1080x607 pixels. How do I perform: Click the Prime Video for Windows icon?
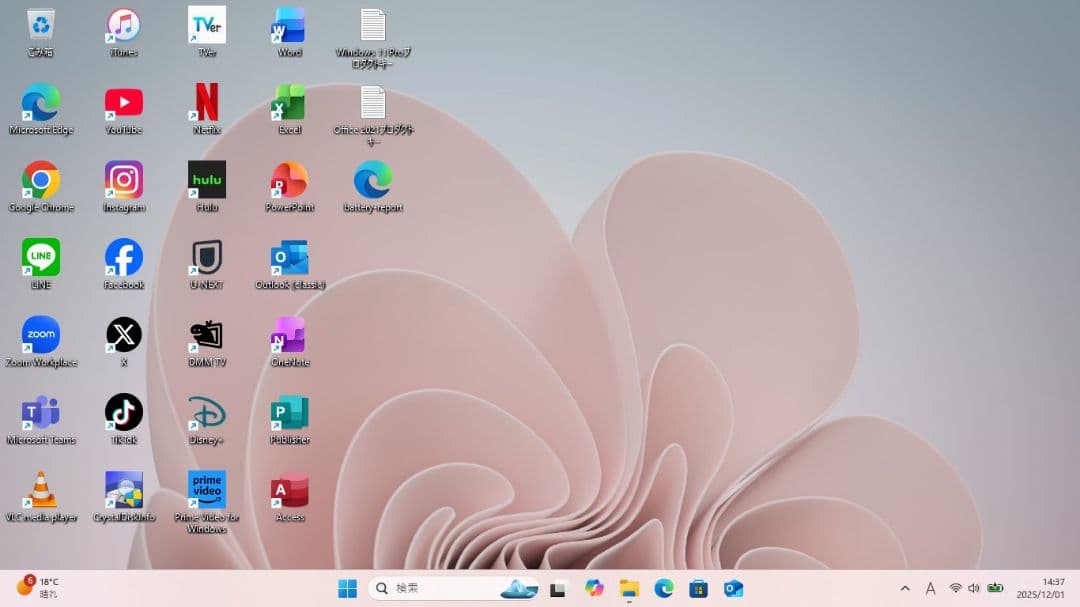tap(207, 490)
